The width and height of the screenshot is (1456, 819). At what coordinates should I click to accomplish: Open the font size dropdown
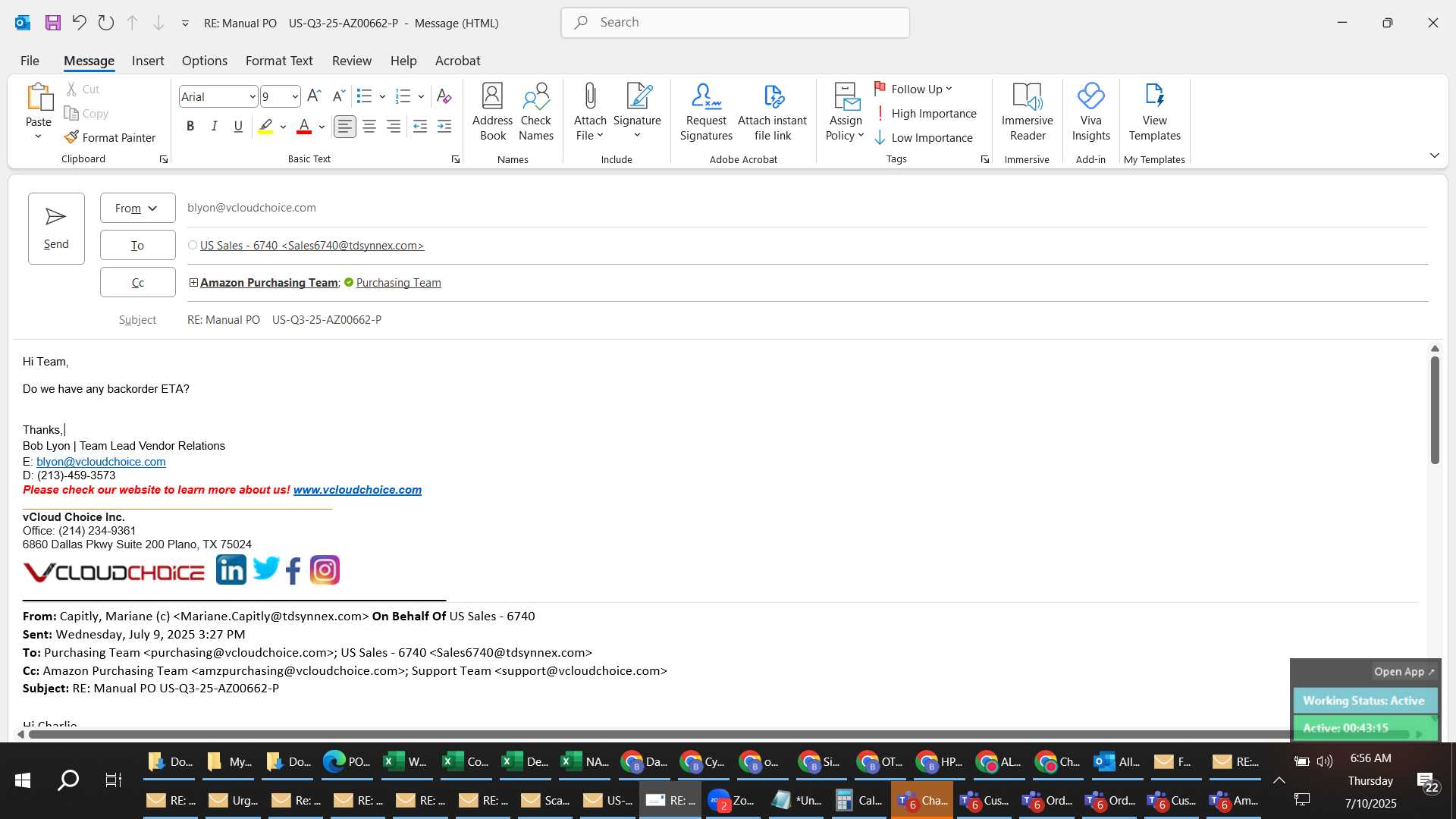[295, 96]
